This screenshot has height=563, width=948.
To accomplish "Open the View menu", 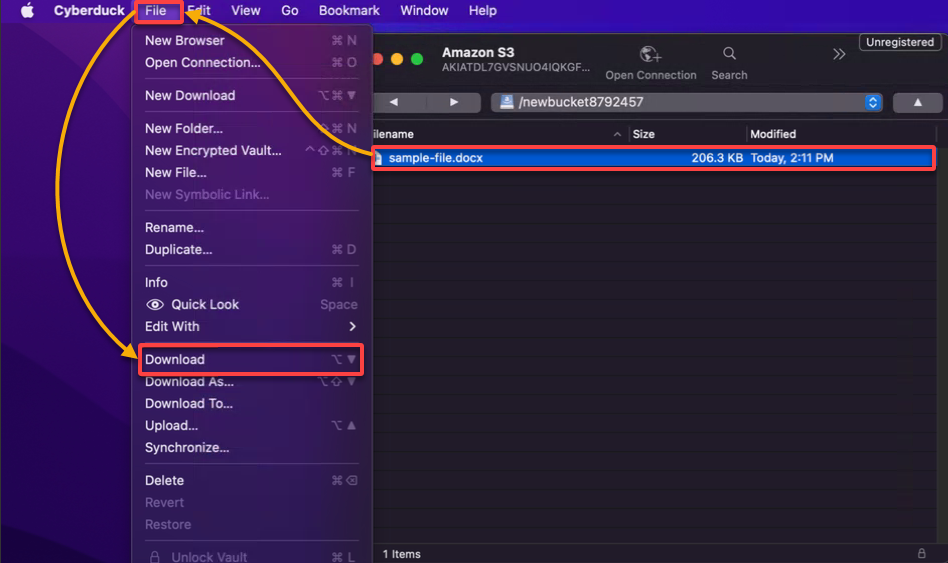I will coord(245,10).
